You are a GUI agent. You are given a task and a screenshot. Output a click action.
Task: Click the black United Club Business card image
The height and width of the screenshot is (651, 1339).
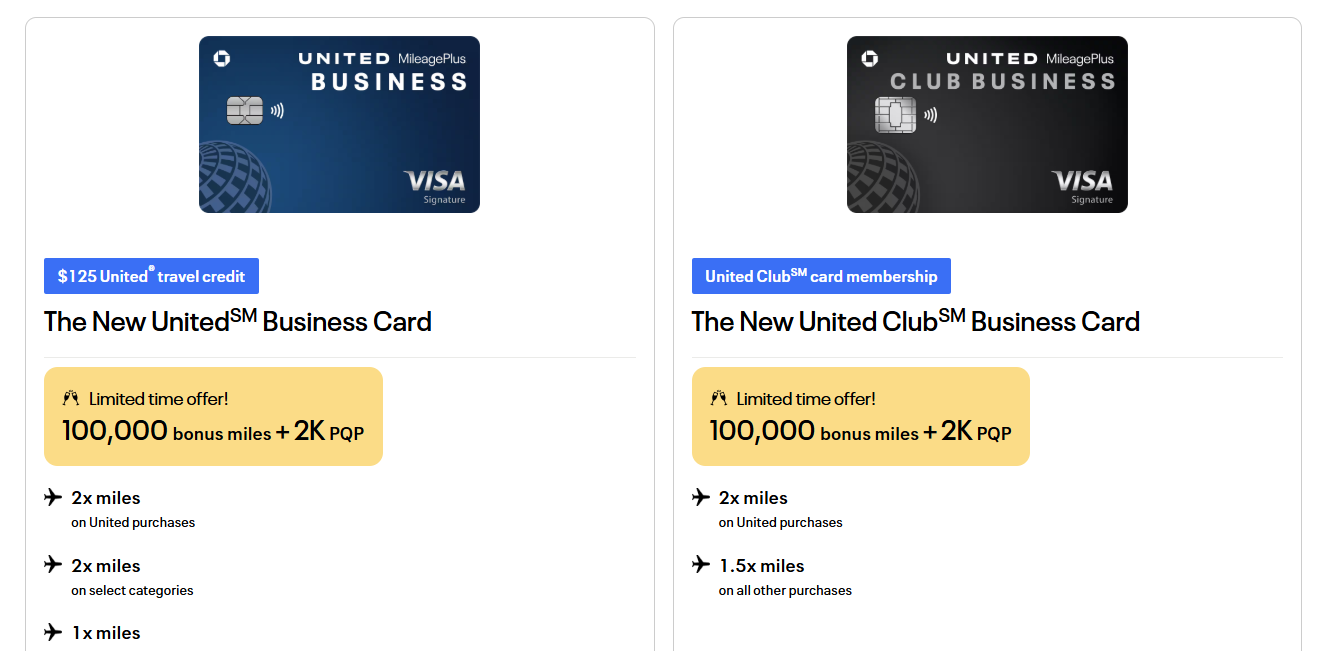point(987,124)
